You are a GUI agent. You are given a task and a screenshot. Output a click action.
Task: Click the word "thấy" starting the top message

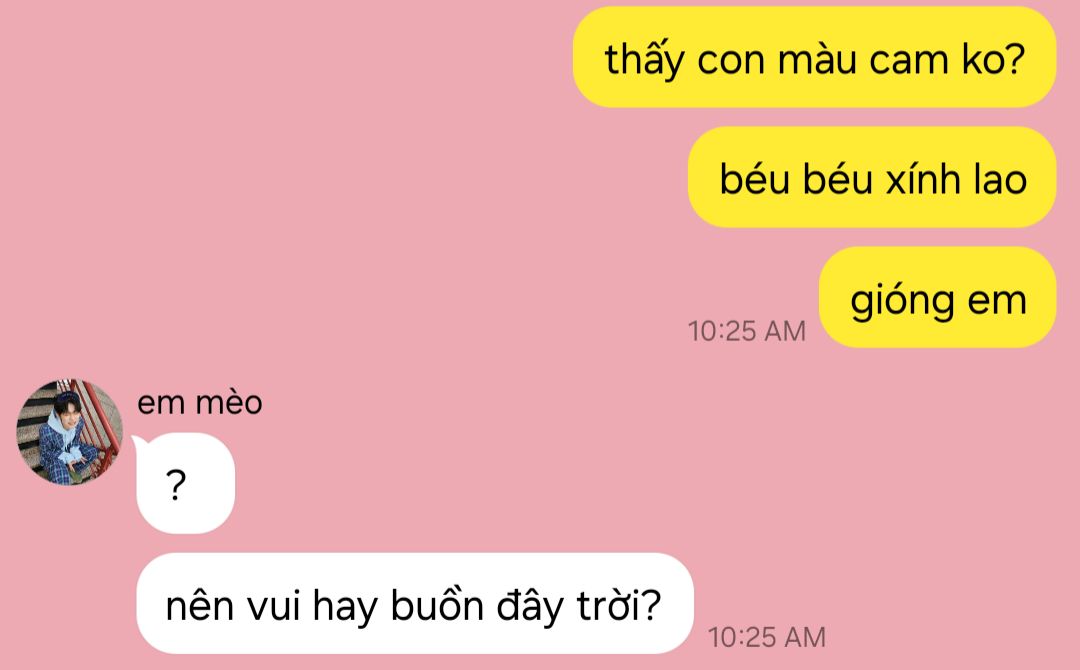click(x=645, y=61)
